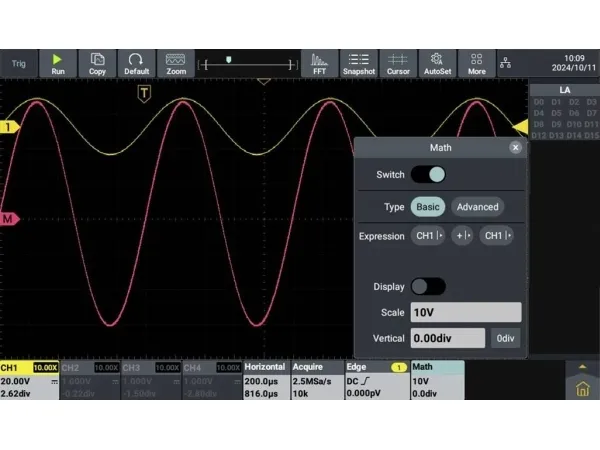Viewport: 600px width, 450px height.
Task: Open the More options menu
Action: [x=476, y=63]
